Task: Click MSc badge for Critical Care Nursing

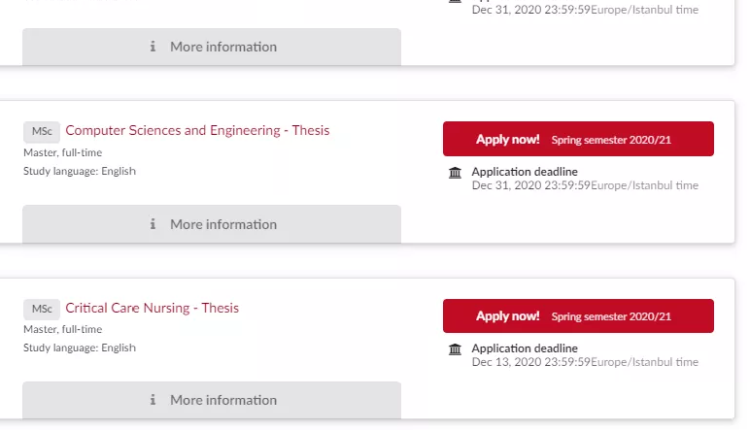Action: pos(42,308)
